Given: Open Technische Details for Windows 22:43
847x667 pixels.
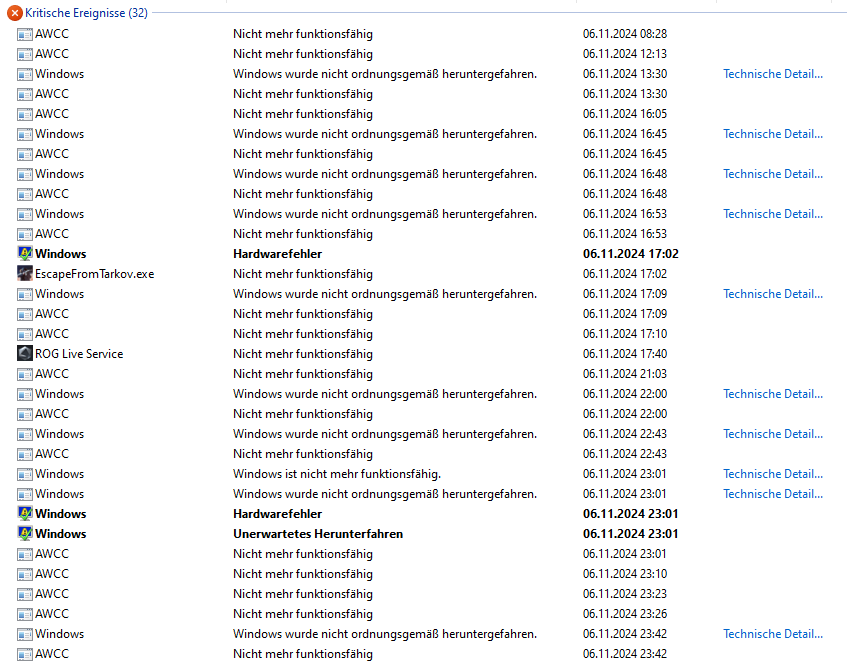Looking at the screenshot, I should [x=773, y=433].
